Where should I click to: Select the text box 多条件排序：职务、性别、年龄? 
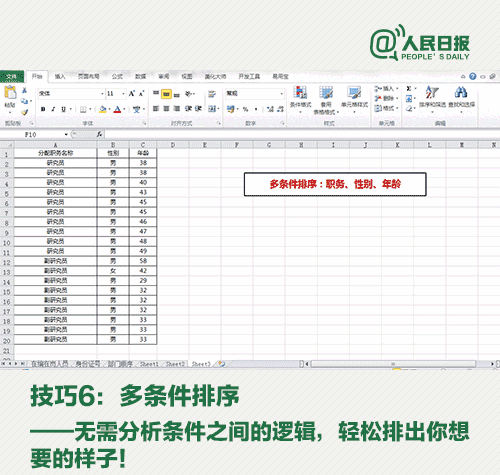[335, 184]
